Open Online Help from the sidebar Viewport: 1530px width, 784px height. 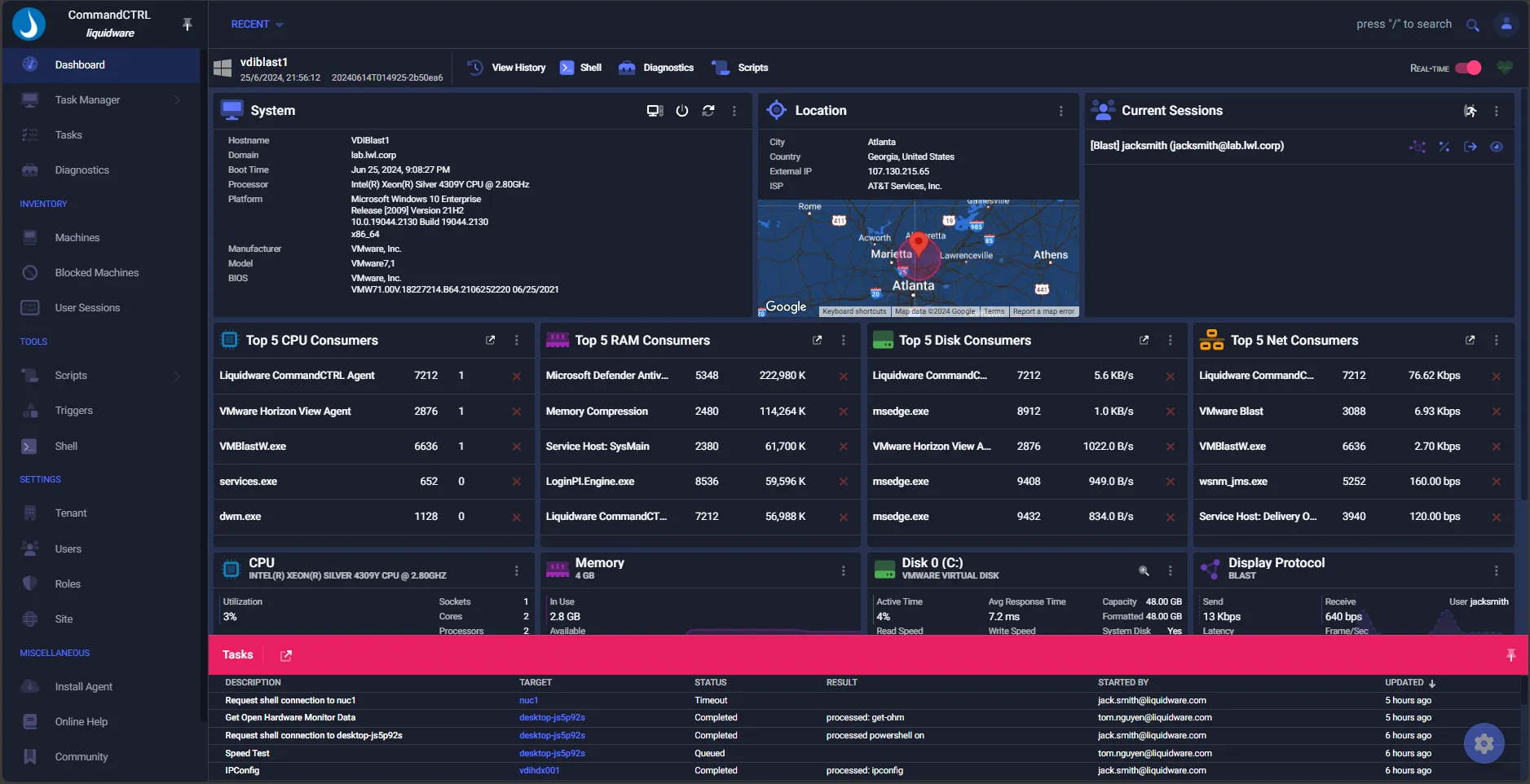pyautogui.click(x=101, y=722)
